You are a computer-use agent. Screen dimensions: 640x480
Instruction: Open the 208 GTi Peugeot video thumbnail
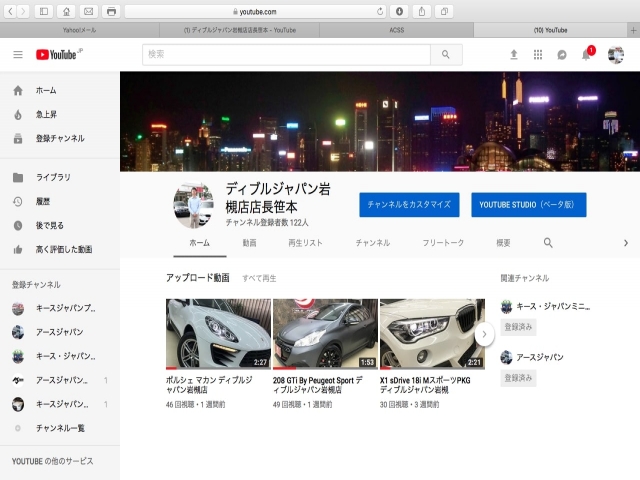click(325, 334)
